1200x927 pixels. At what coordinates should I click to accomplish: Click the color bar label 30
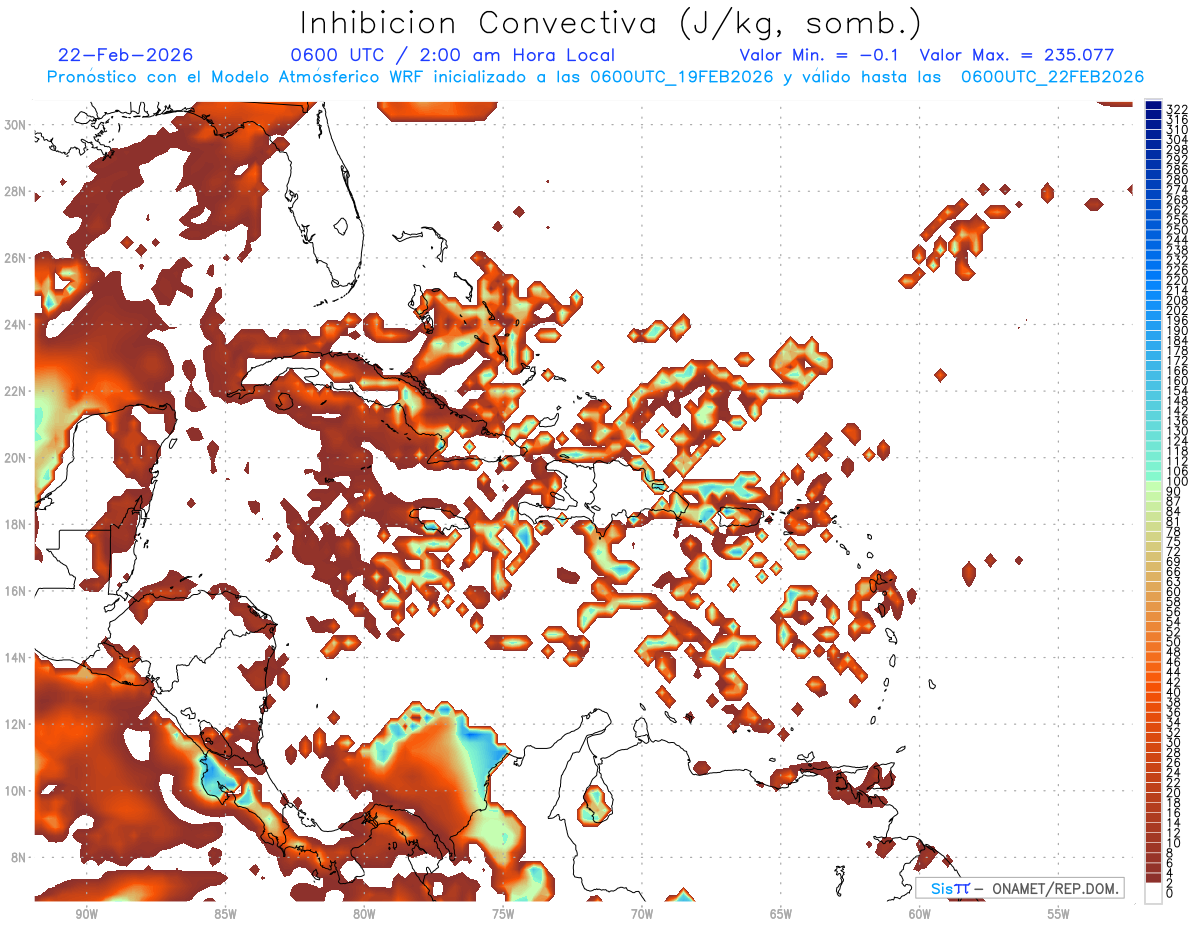[1174, 742]
